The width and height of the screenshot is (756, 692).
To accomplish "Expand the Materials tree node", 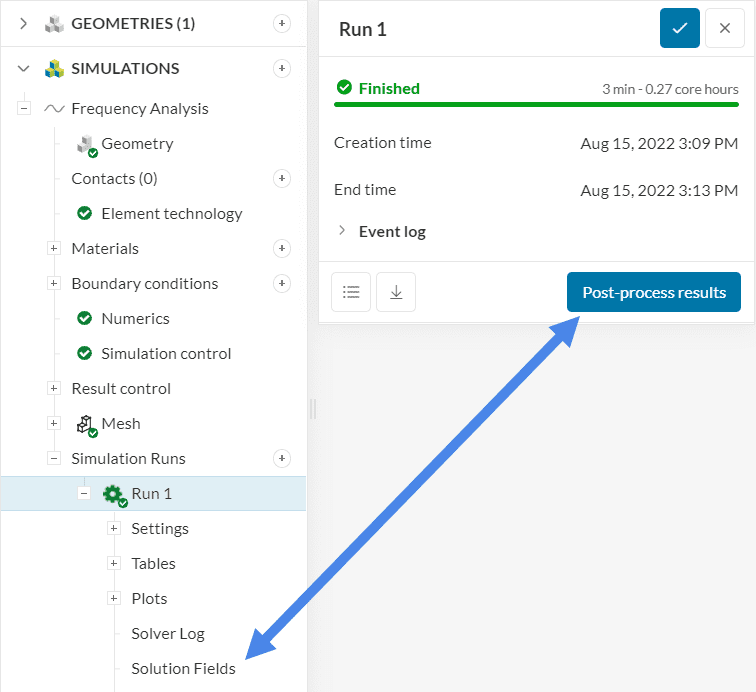I will click(x=54, y=249).
